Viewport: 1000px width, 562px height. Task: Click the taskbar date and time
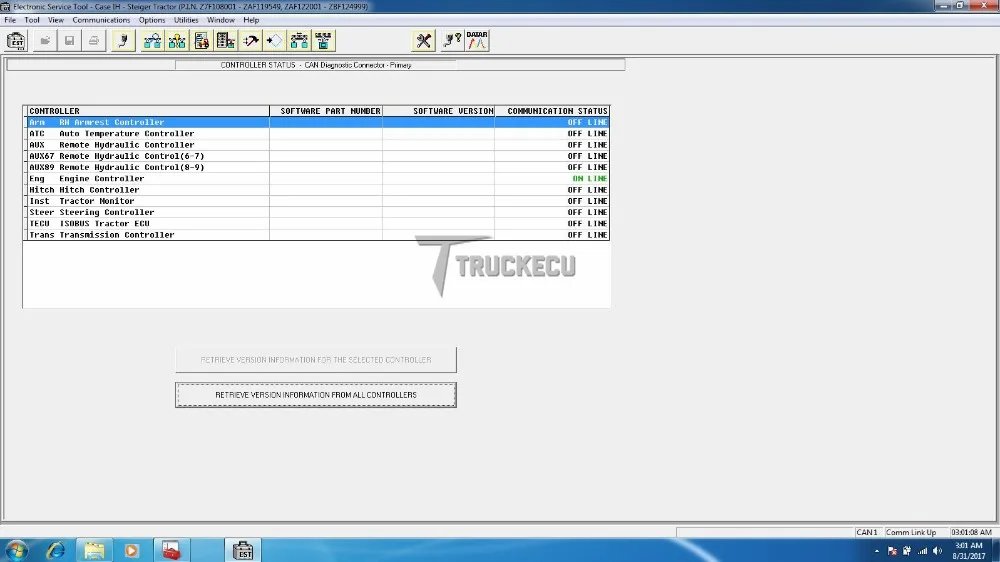pos(969,551)
